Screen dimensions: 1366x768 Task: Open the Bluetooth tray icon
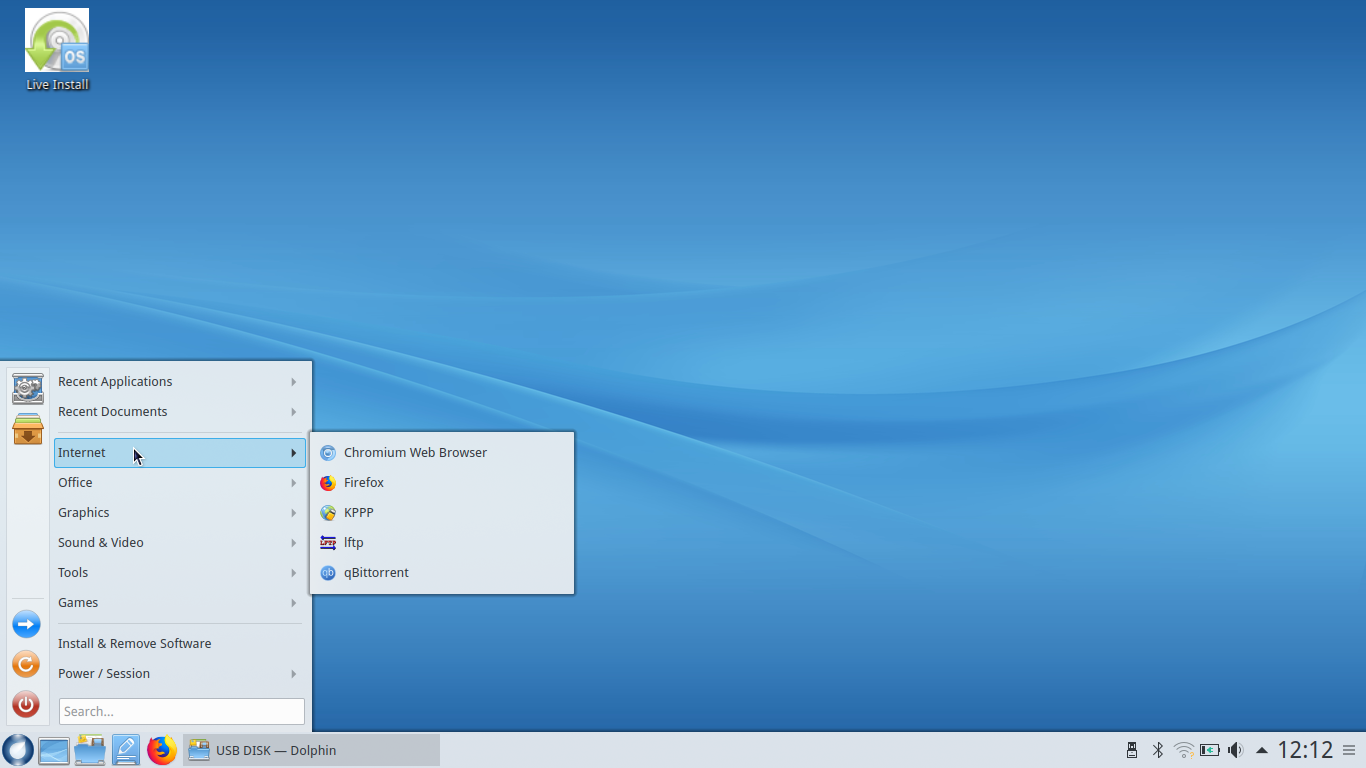[x=1158, y=750]
